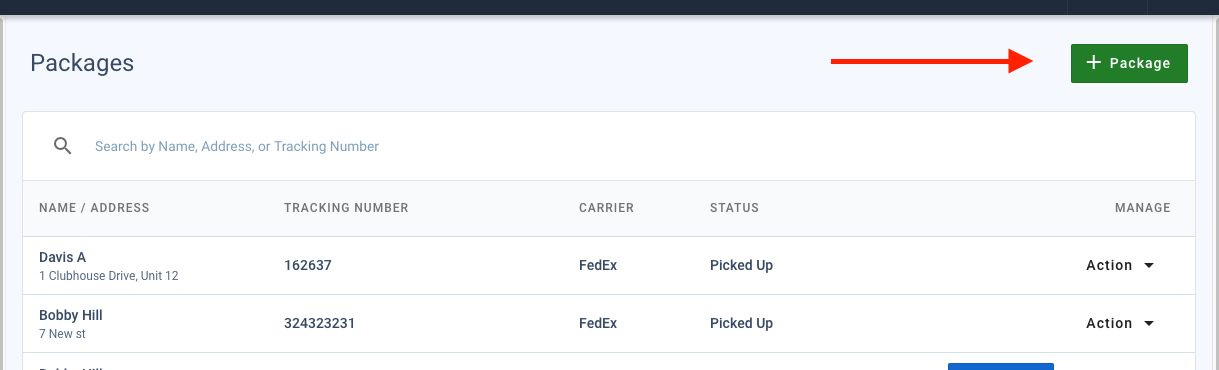Click the CARRIER column header
The height and width of the screenshot is (370, 1219).
tap(606, 208)
